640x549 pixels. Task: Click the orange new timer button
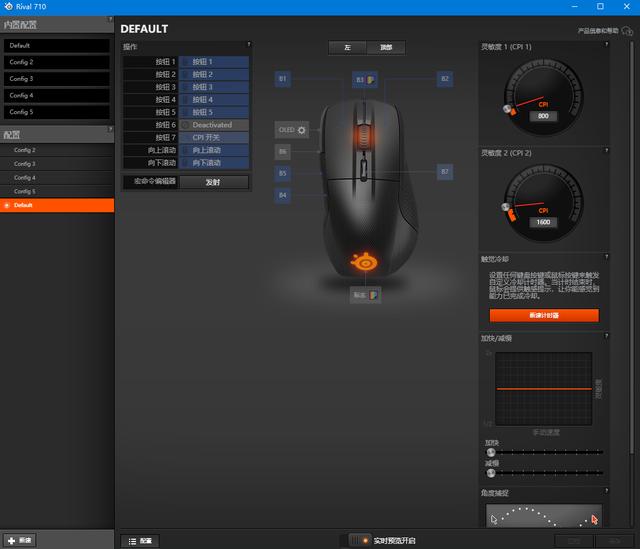click(544, 315)
